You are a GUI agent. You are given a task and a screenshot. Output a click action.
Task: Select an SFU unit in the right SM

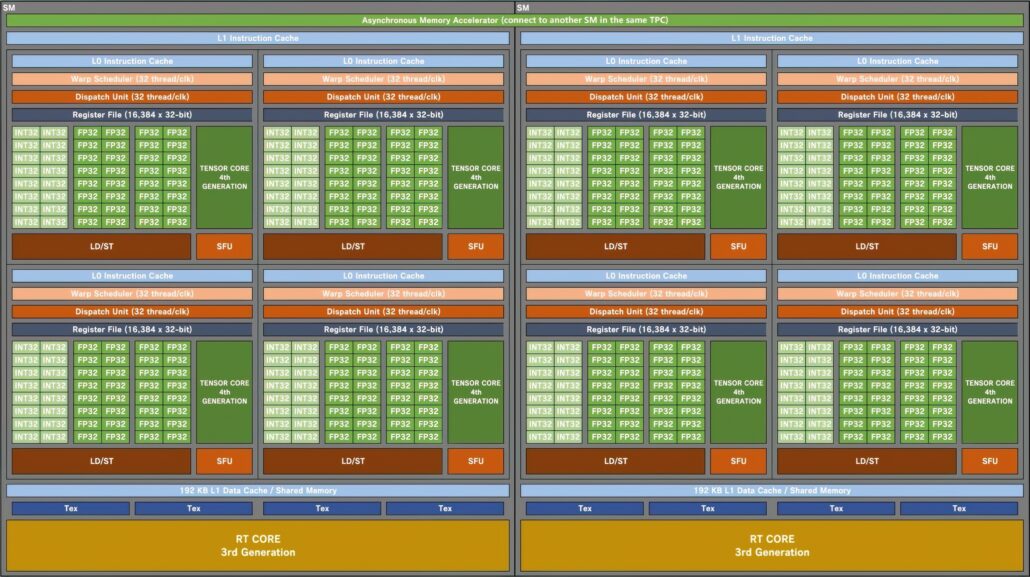(738, 246)
